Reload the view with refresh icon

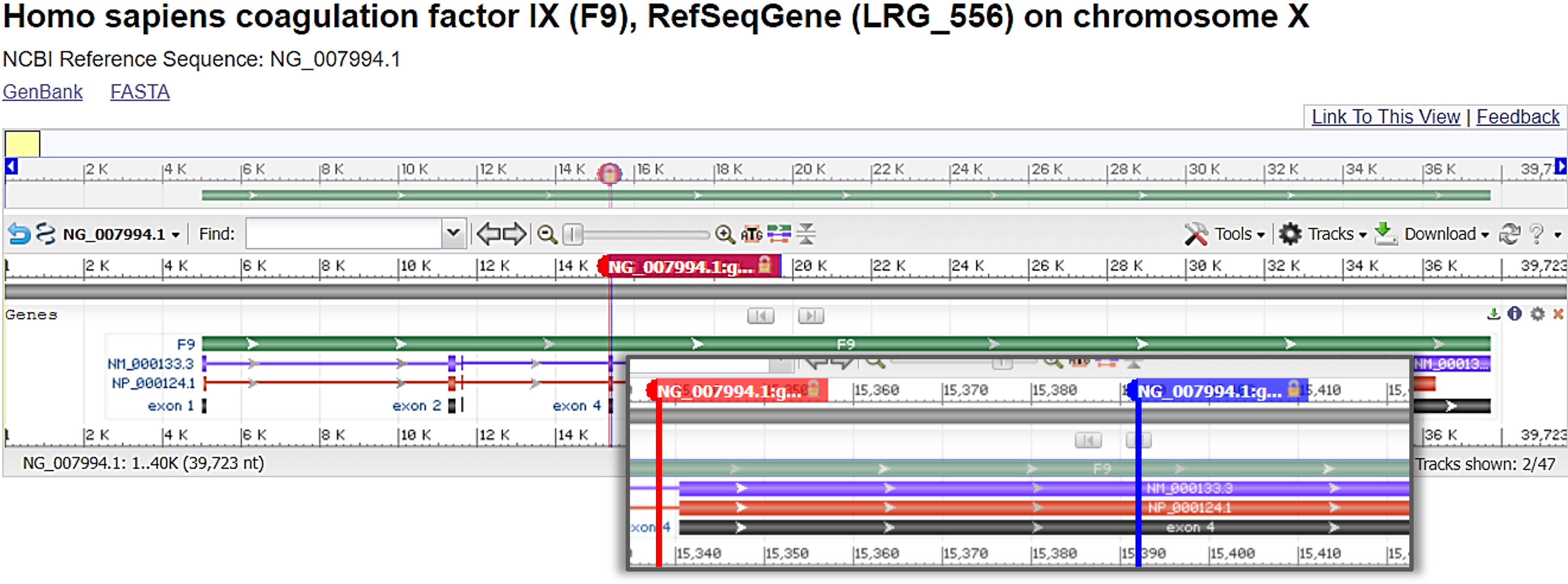tap(1509, 234)
